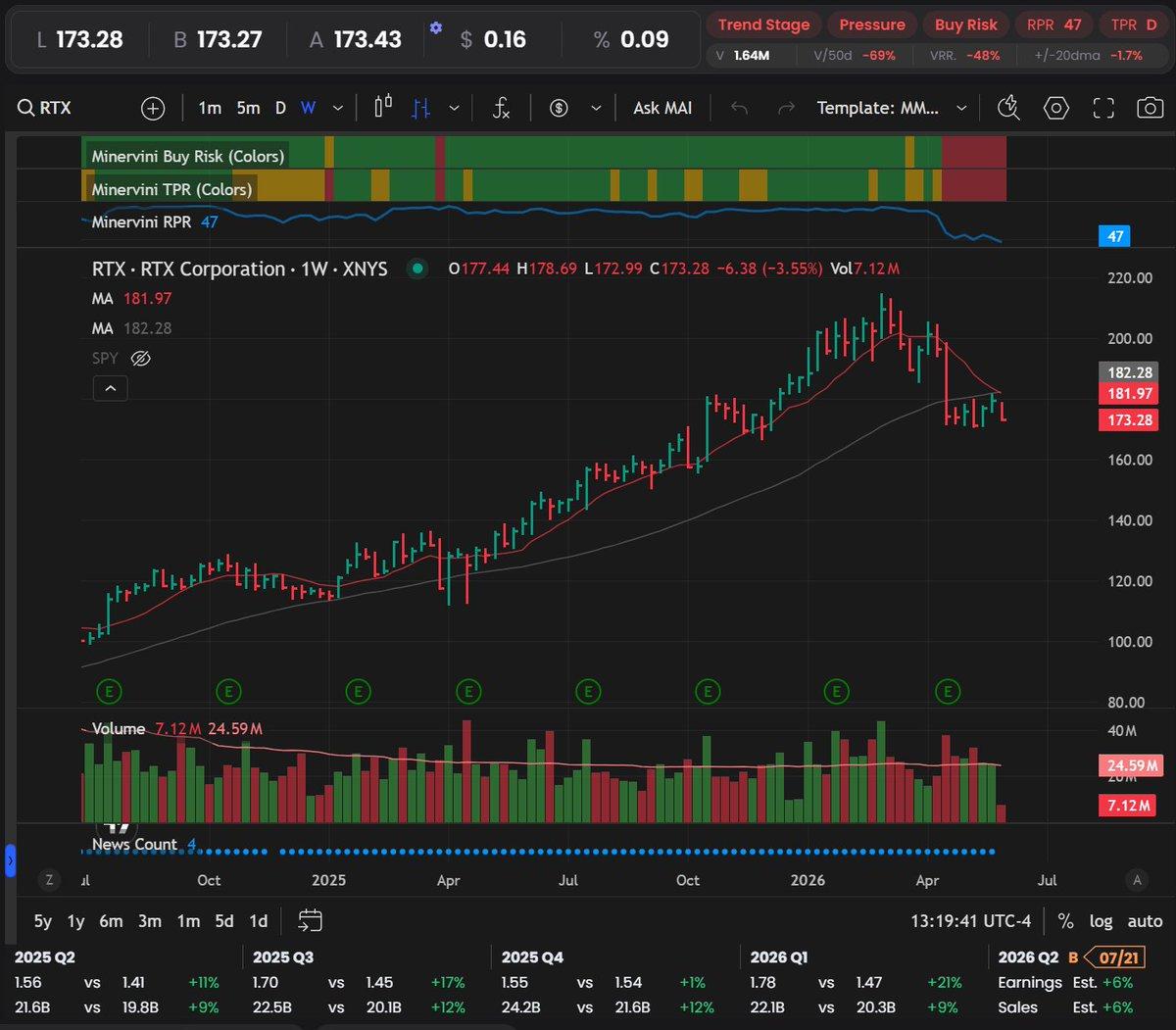This screenshot has width=1176, height=1030.
Task: Open symbol search for RTX
Action: click(45, 108)
